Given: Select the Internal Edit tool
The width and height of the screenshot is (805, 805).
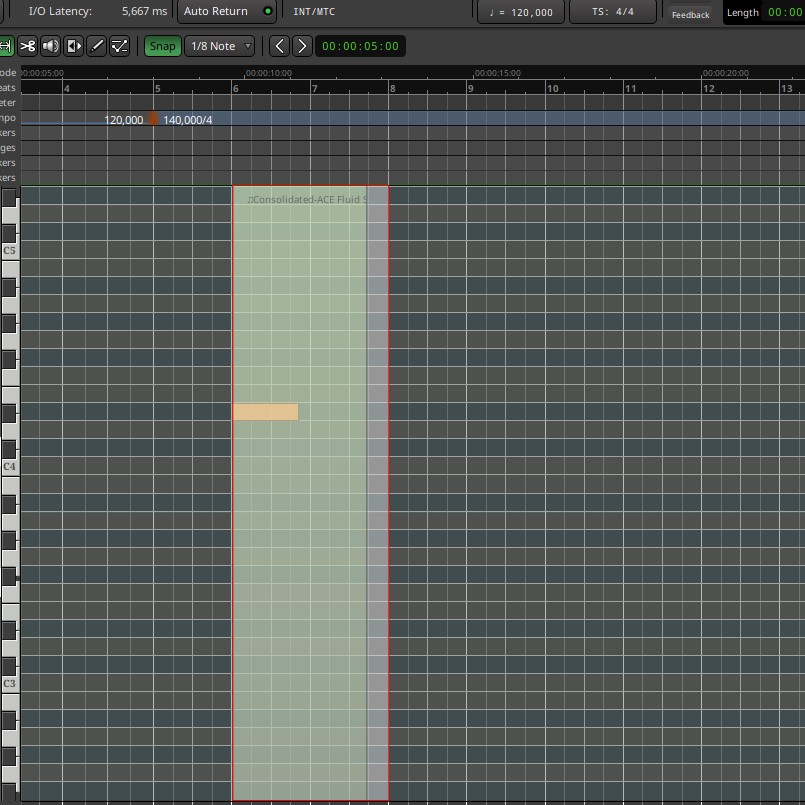Looking at the screenshot, I should pos(120,46).
